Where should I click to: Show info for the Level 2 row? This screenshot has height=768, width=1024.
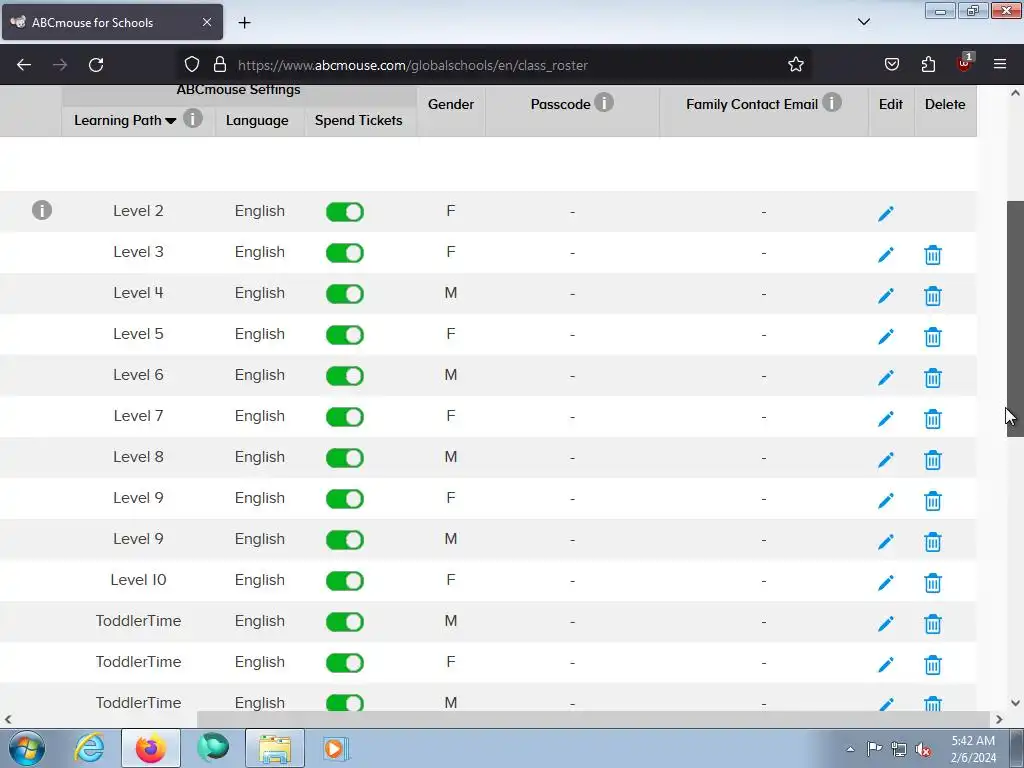click(42, 210)
